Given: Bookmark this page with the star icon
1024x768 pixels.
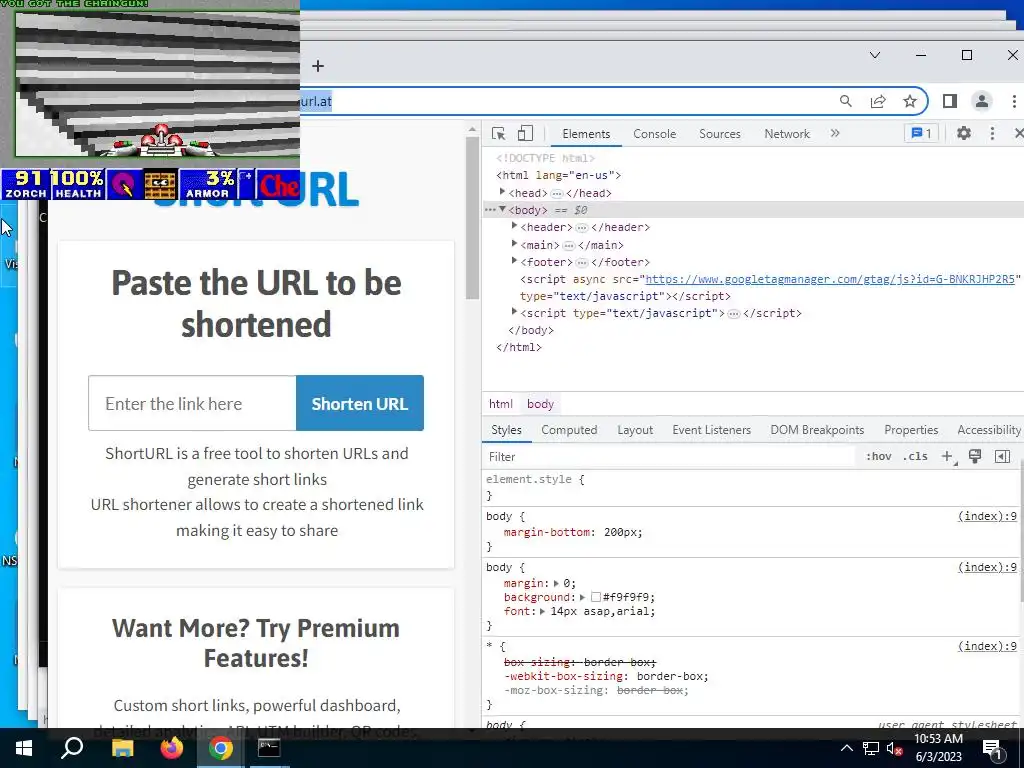Looking at the screenshot, I should 910,101.
